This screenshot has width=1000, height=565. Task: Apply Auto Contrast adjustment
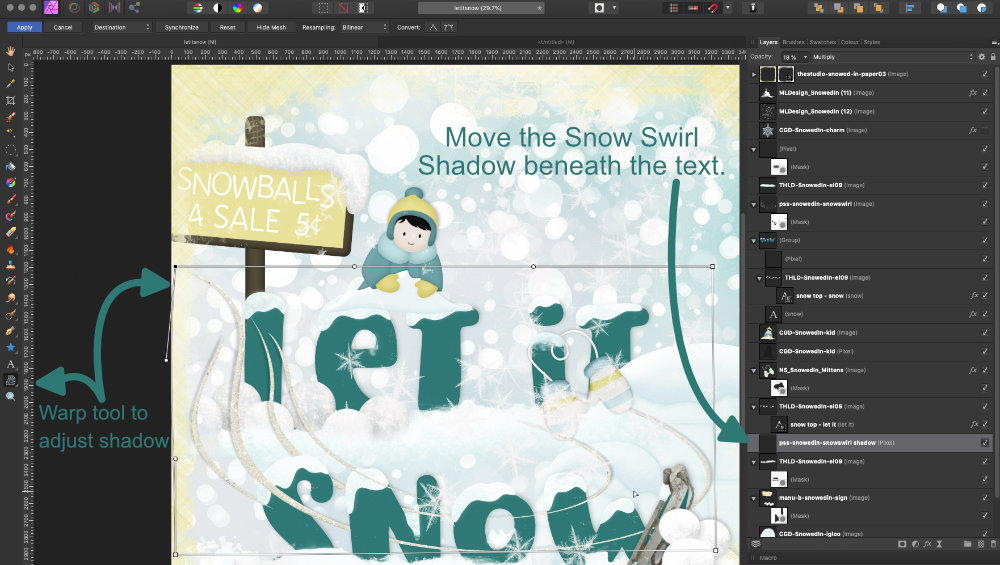[x=217, y=8]
